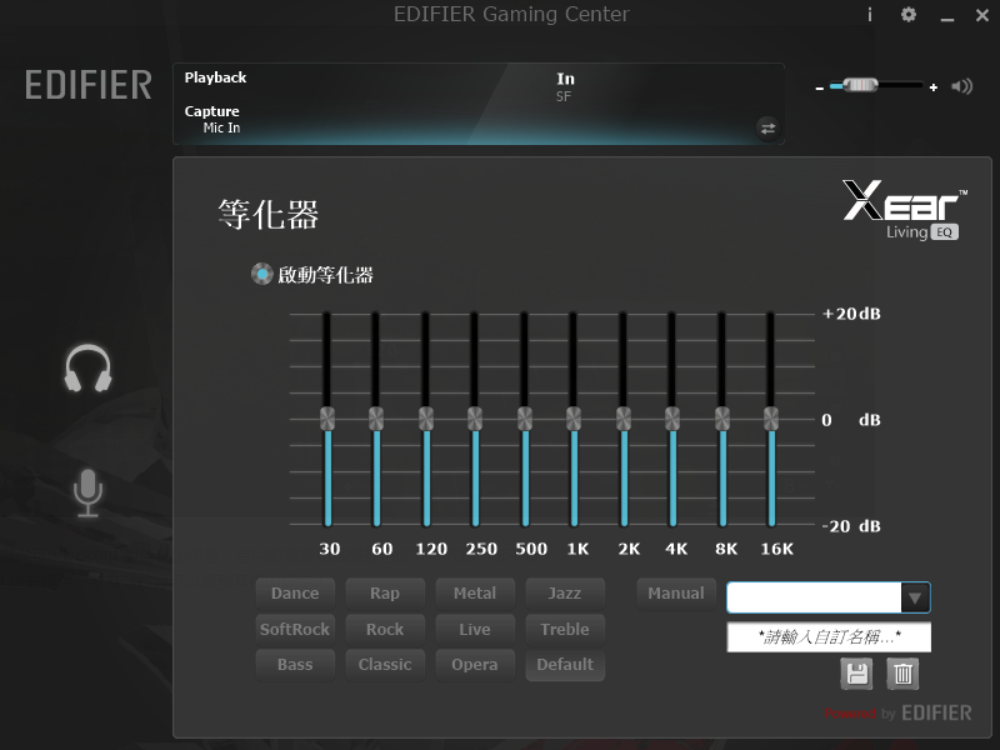
Task: Click the 4K band slider handle
Action: pyautogui.click(x=672, y=419)
